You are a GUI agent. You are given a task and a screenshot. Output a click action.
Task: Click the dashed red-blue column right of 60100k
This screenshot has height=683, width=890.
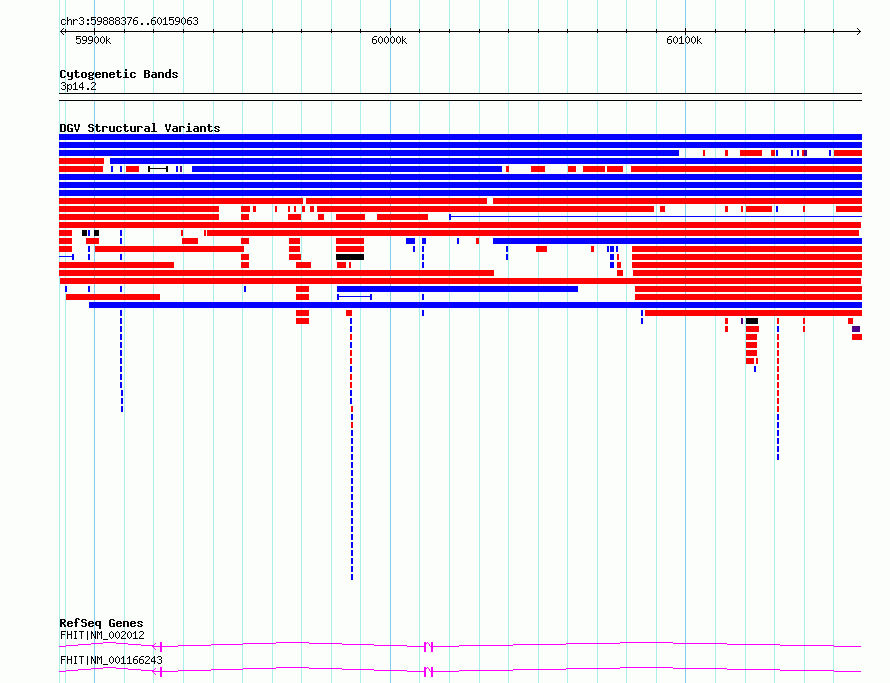tap(778, 389)
